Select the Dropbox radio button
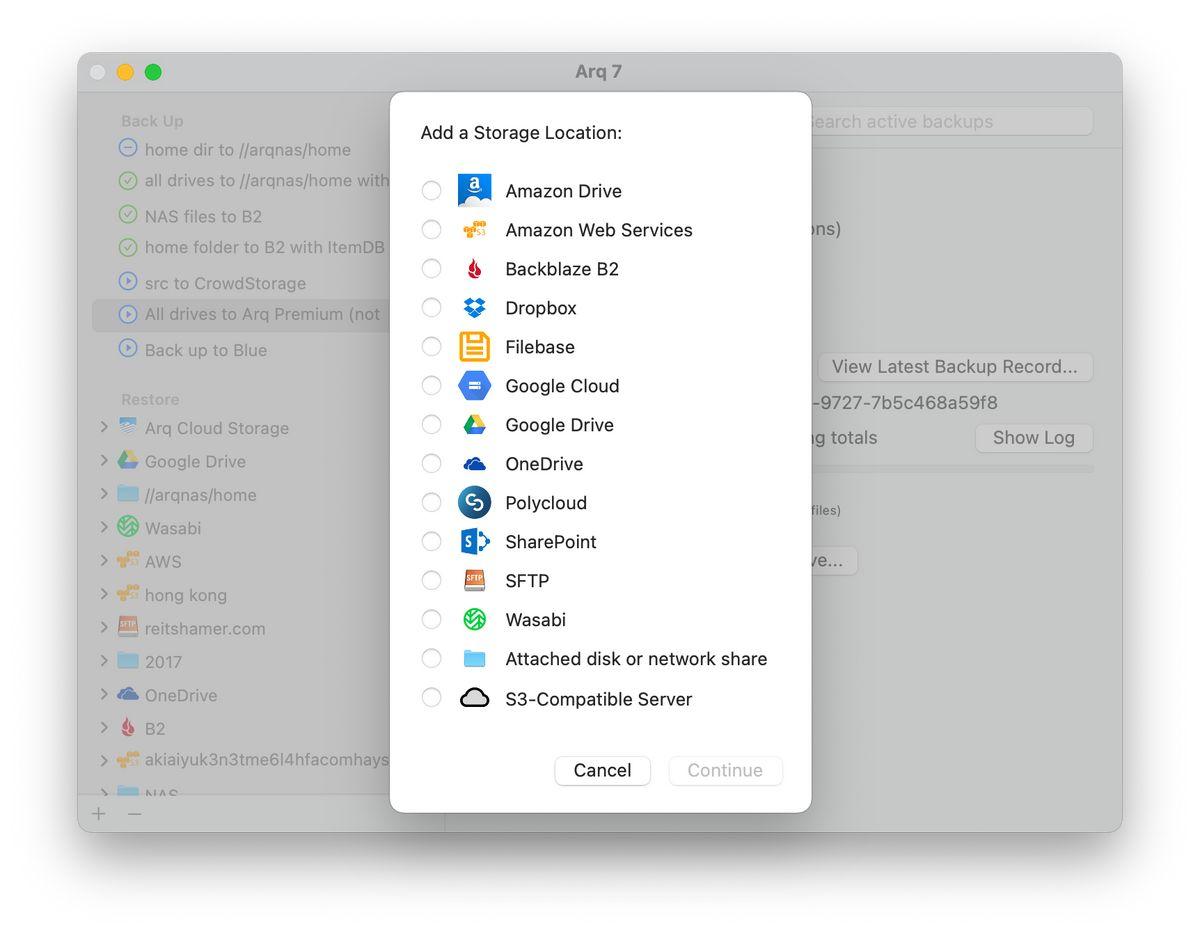This screenshot has height=935, width=1200. (x=431, y=307)
